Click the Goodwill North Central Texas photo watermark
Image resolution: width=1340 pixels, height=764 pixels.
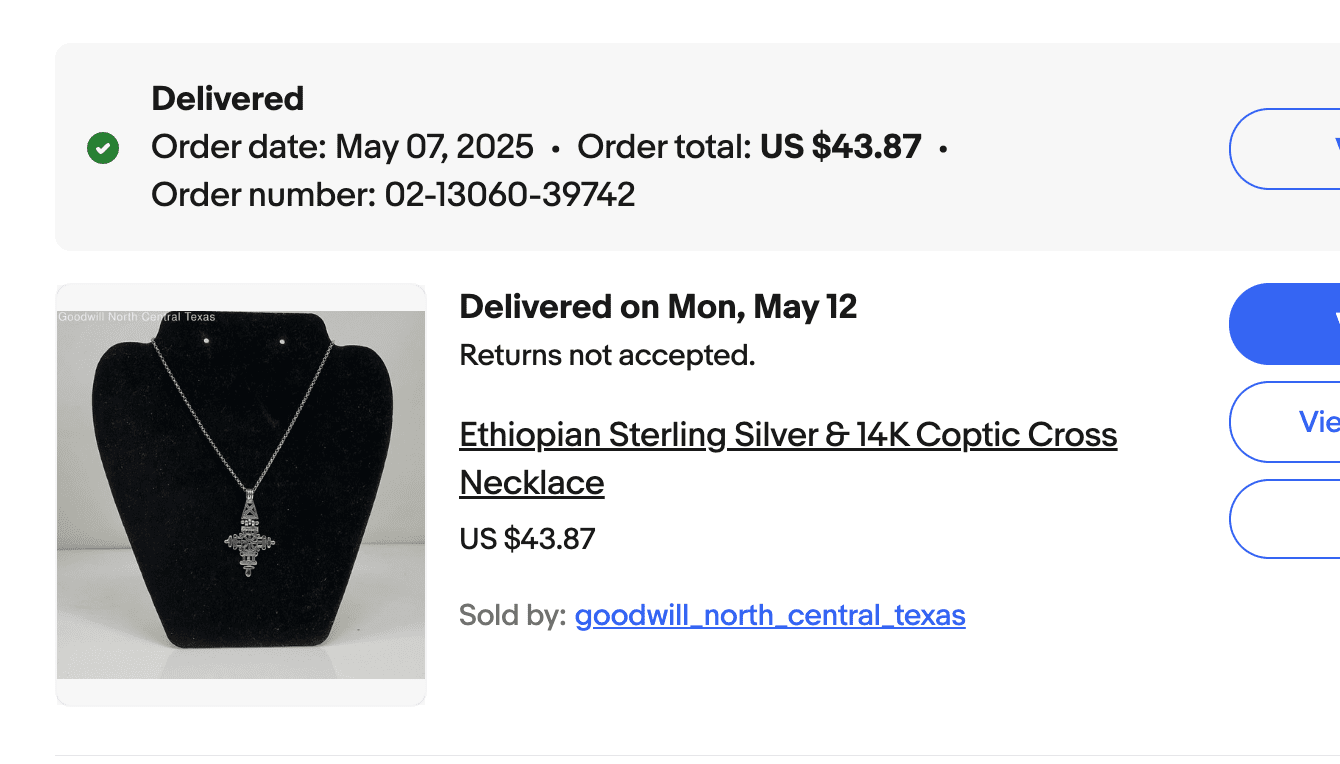[x=137, y=317]
